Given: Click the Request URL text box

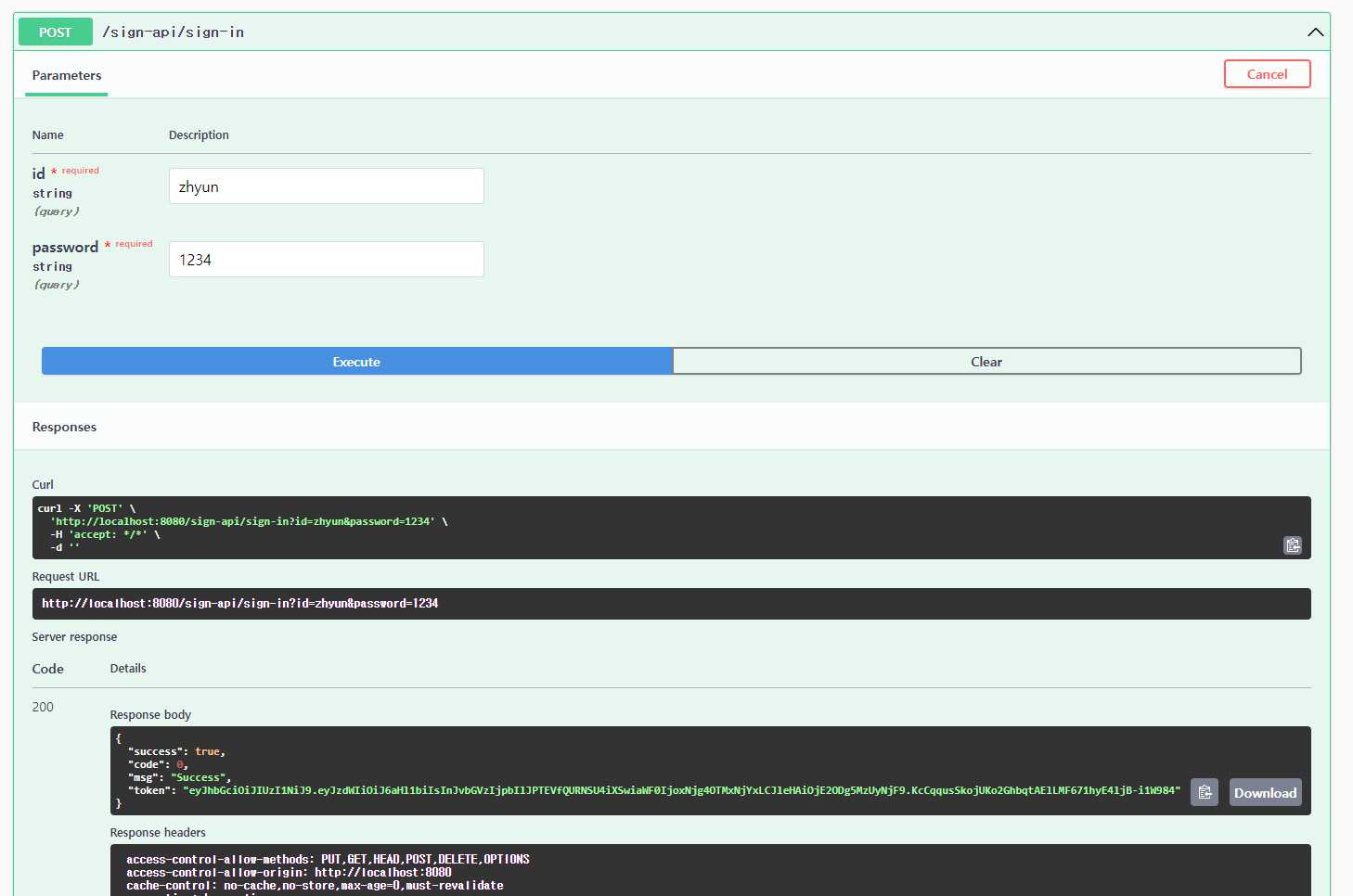Looking at the screenshot, I should [x=672, y=604].
